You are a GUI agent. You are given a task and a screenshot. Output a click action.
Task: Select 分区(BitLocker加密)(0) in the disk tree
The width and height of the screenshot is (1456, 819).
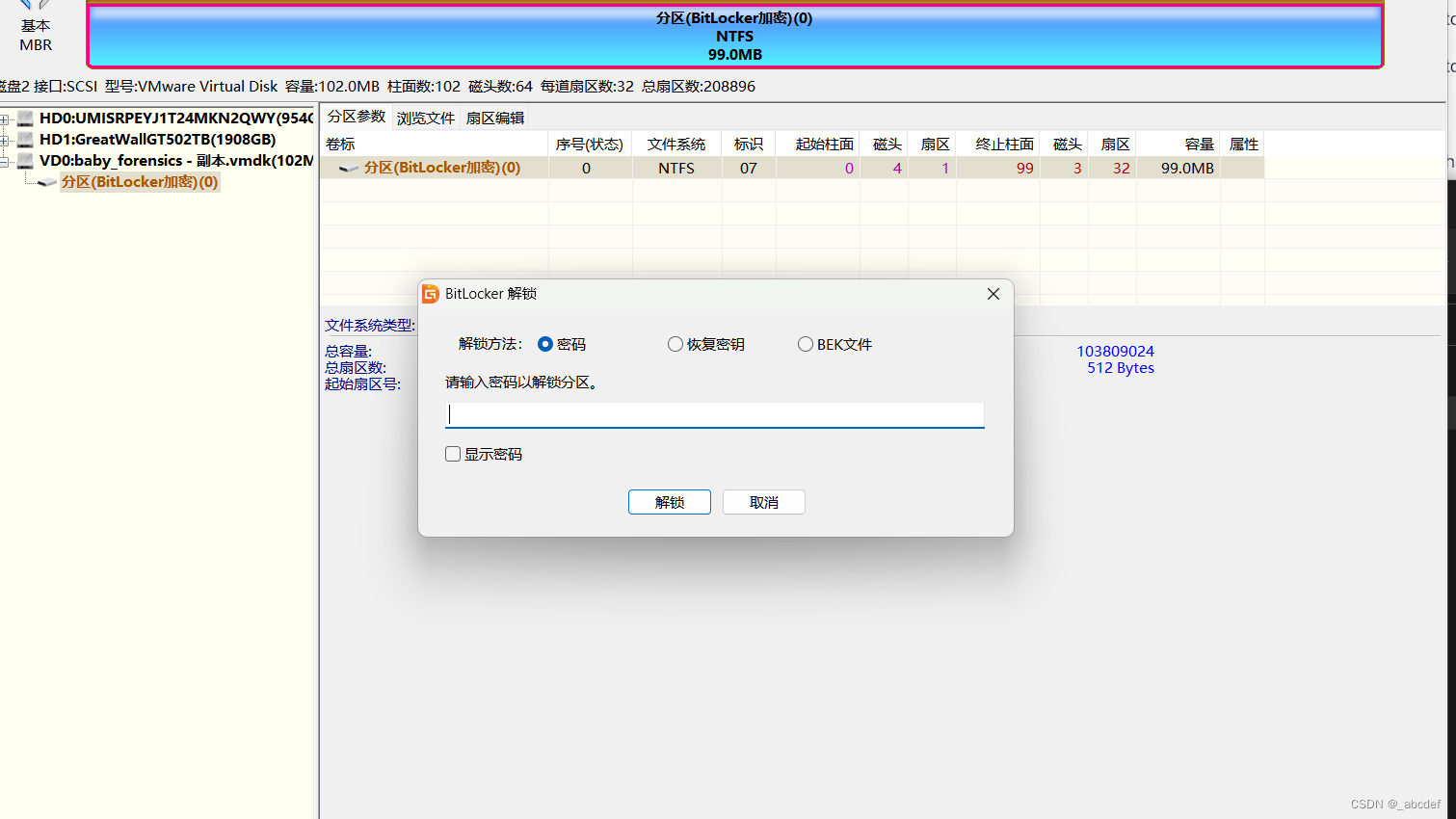(140, 181)
